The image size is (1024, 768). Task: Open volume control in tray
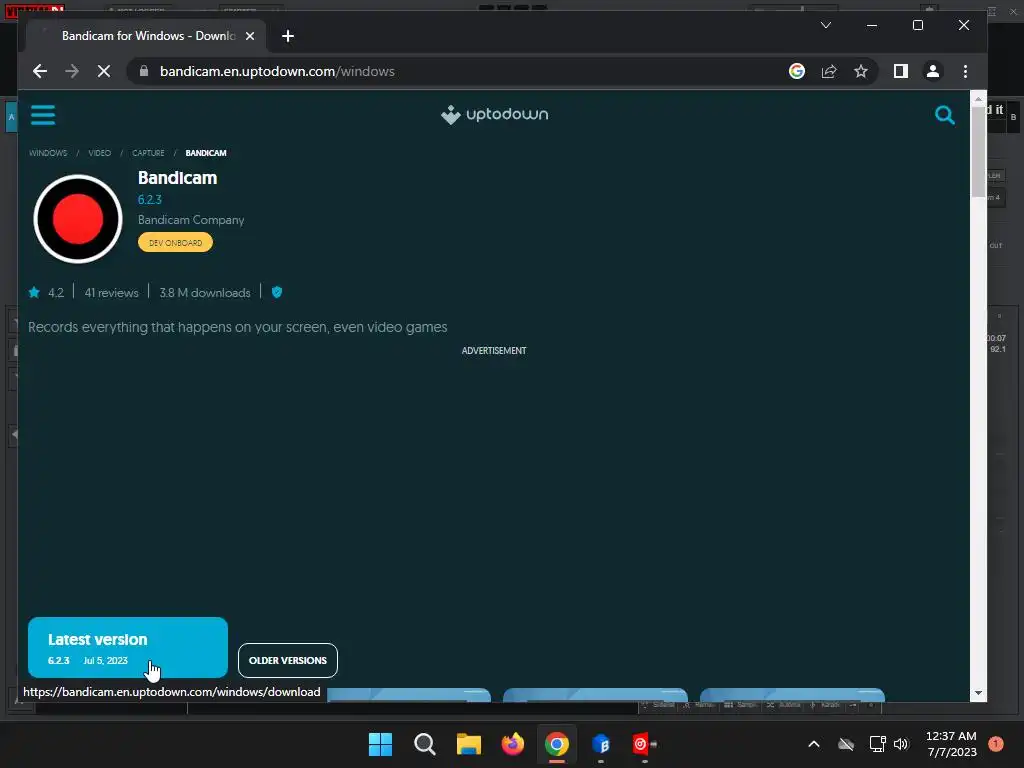901,744
